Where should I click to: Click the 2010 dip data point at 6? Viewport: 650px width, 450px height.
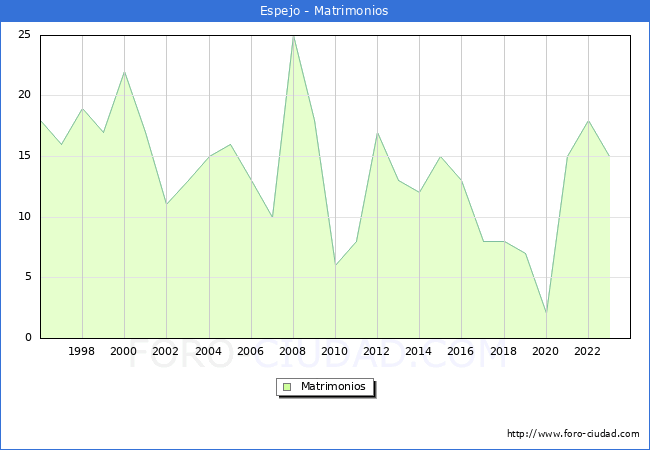[x=335, y=265]
